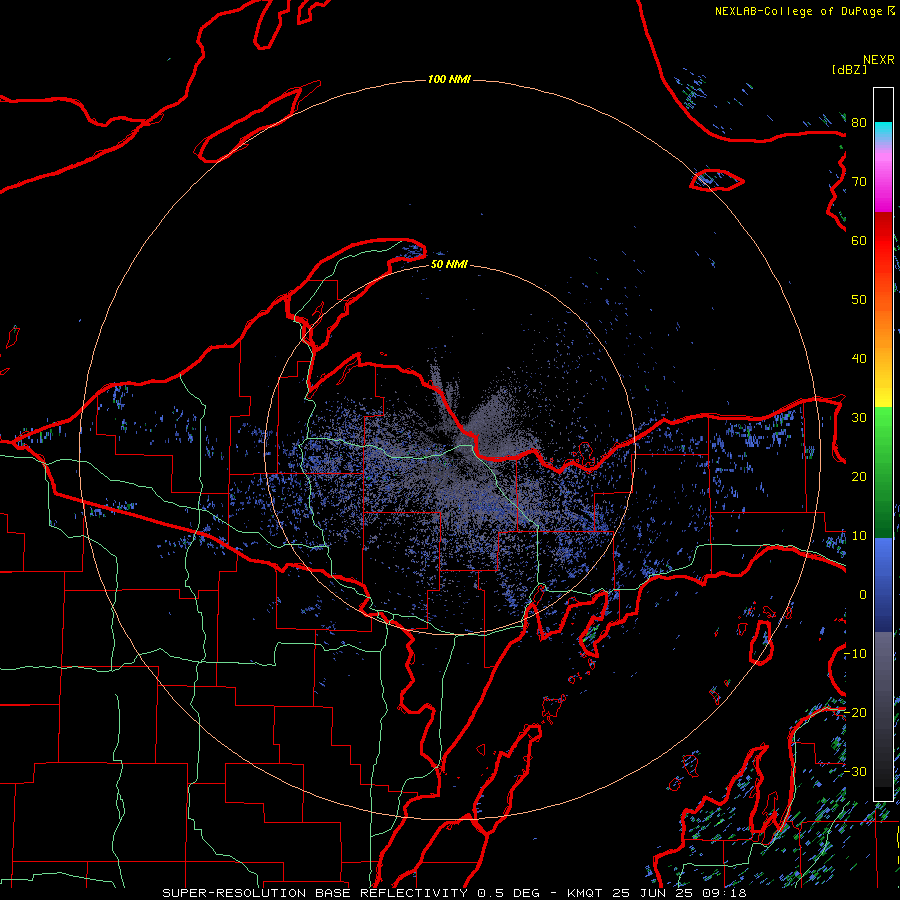Click the 0.5 DEG elevation text
This screenshot has height=900, width=900.
[x=509, y=893]
